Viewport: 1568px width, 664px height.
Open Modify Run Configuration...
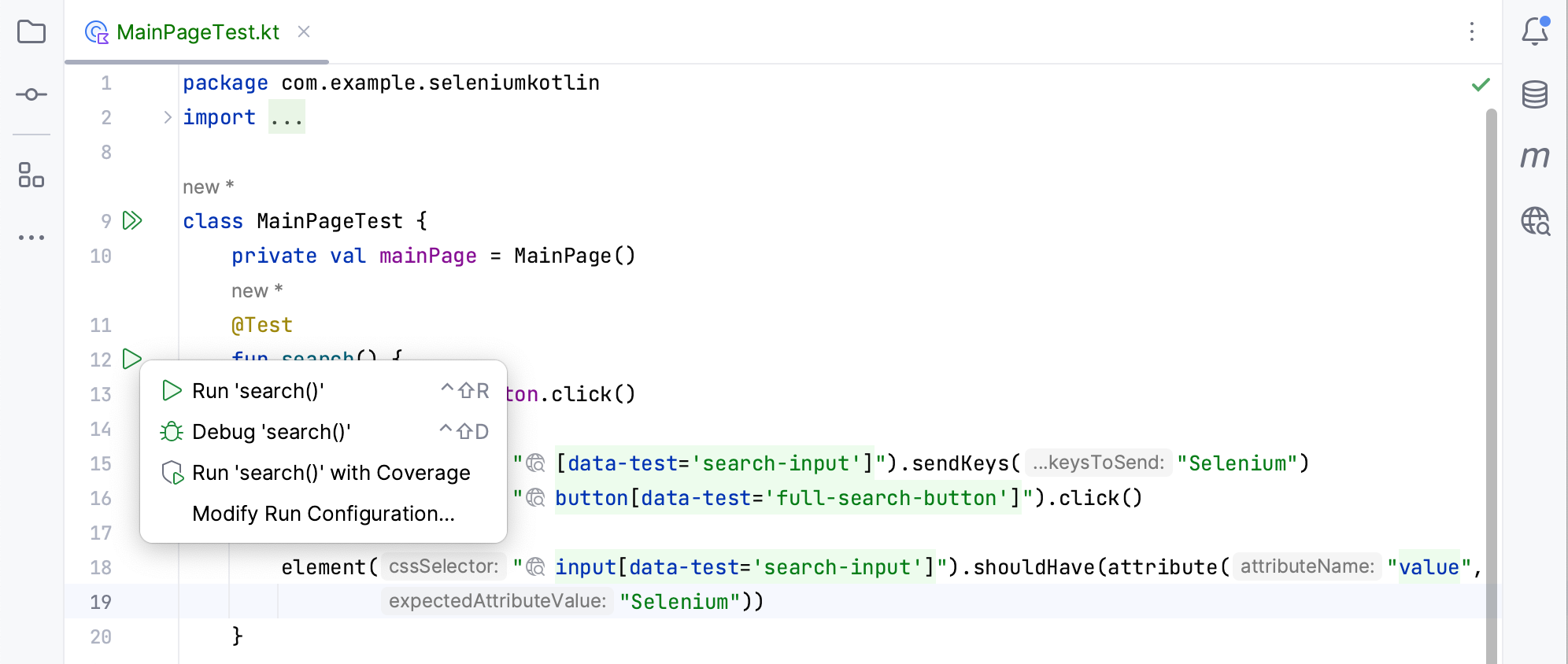tap(323, 514)
